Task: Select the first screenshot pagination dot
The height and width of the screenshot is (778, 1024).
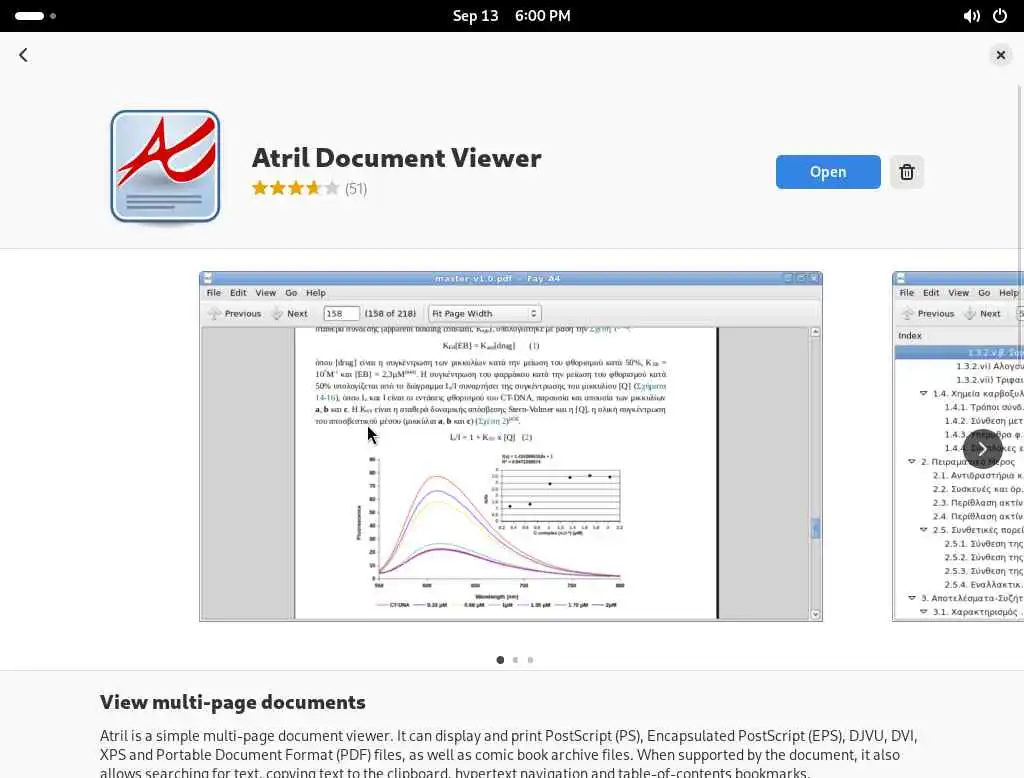Action: tap(500, 660)
